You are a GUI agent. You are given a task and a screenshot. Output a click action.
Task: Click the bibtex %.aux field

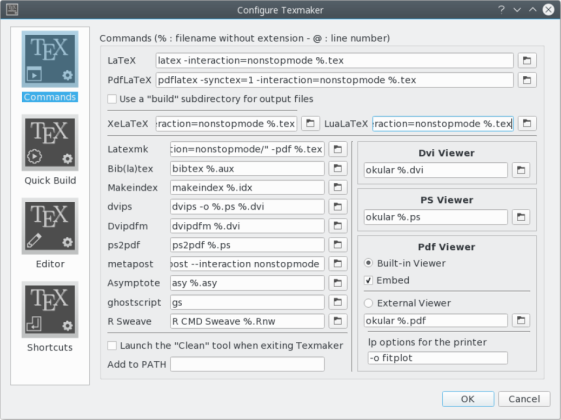pyautogui.click(x=247, y=168)
